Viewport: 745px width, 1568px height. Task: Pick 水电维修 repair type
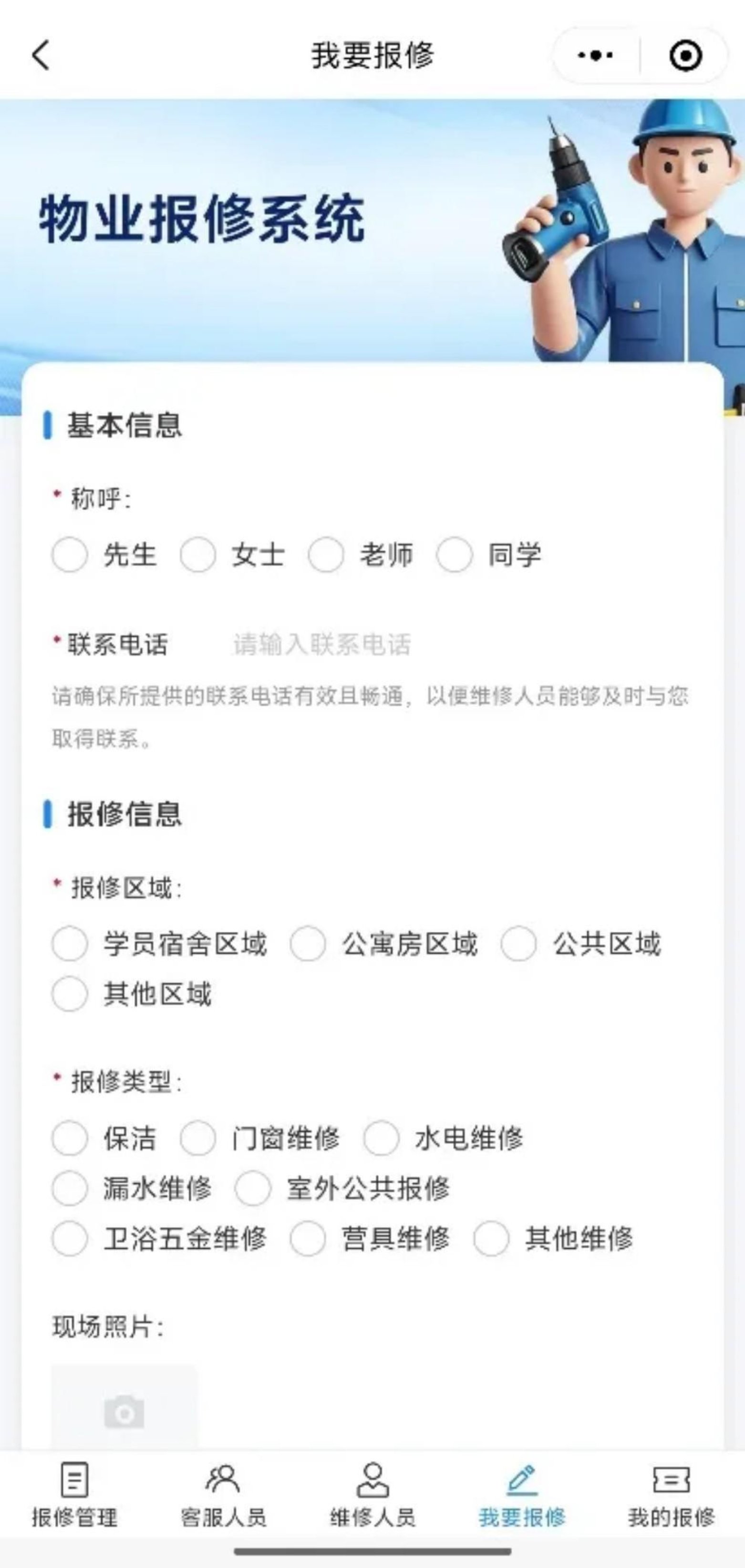pos(381,1138)
